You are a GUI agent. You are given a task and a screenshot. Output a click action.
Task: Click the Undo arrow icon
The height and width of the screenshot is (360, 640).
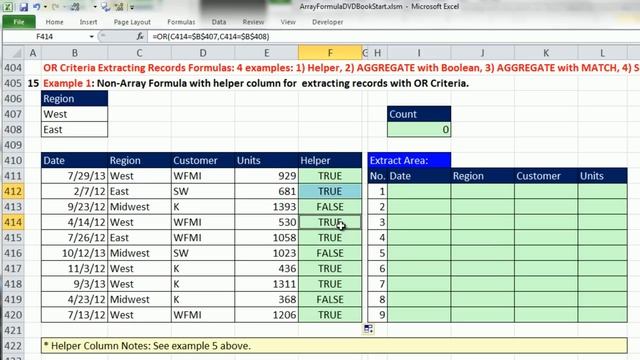(x=37, y=7)
